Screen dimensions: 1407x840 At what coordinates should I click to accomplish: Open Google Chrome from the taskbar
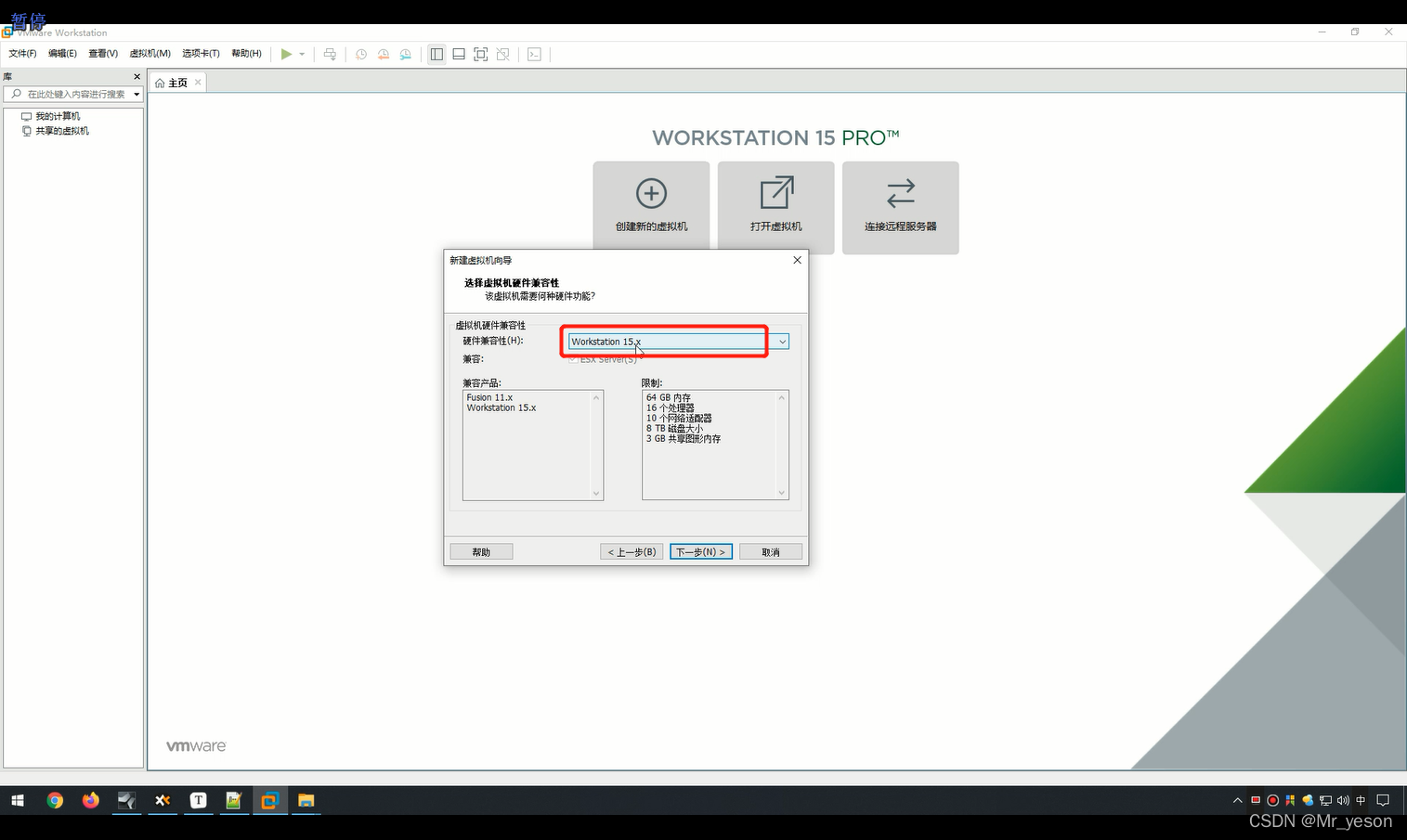[x=55, y=800]
